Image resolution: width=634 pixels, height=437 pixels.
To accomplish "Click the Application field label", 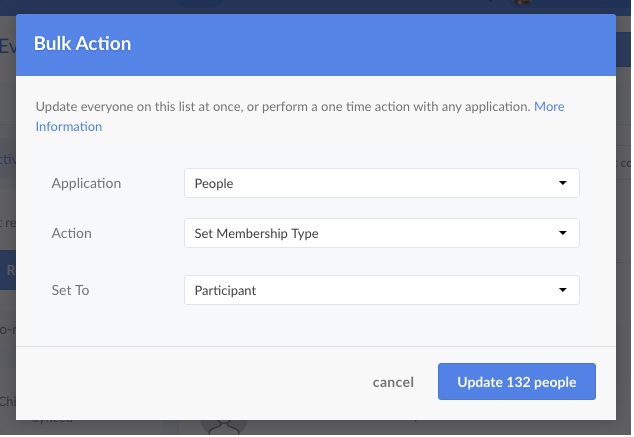I will pyautogui.click(x=86, y=184).
